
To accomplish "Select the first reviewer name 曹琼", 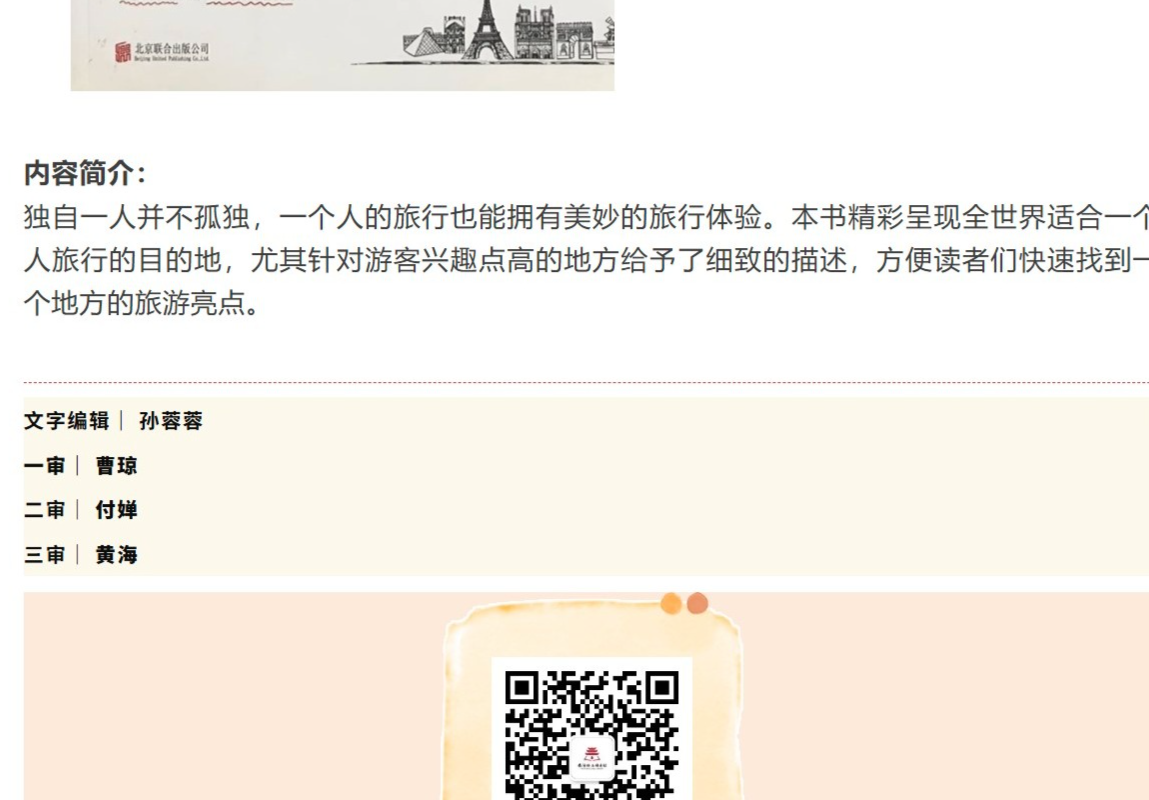I will pyautogui.click(x=117, y=465).
